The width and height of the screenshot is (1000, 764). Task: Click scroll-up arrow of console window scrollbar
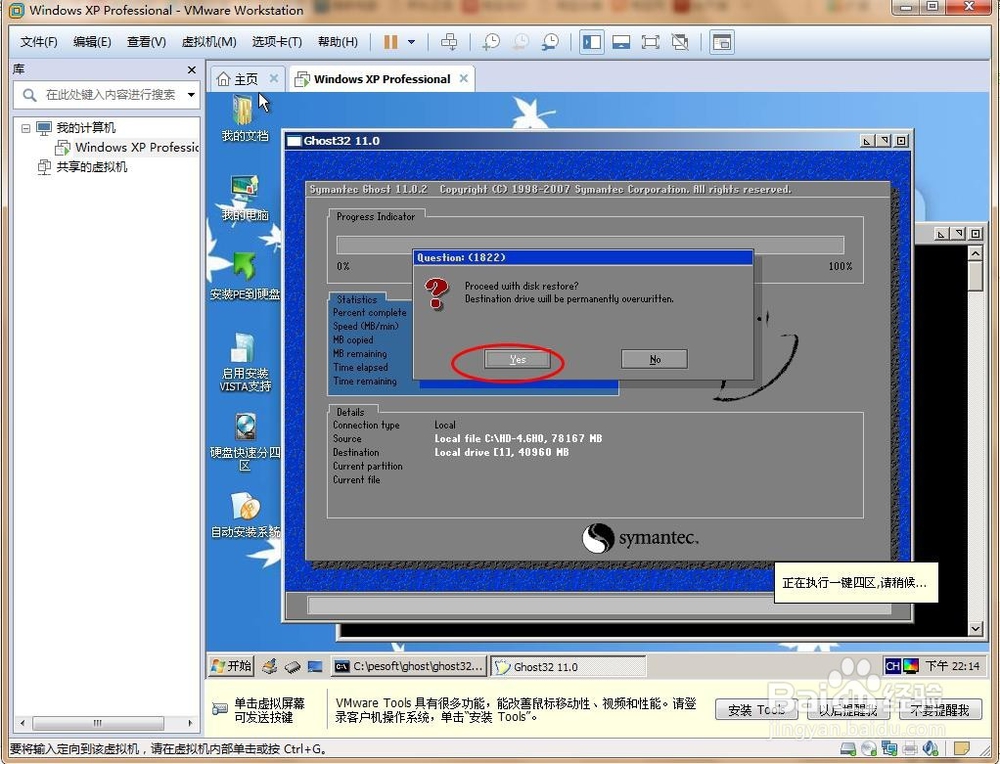975,254
